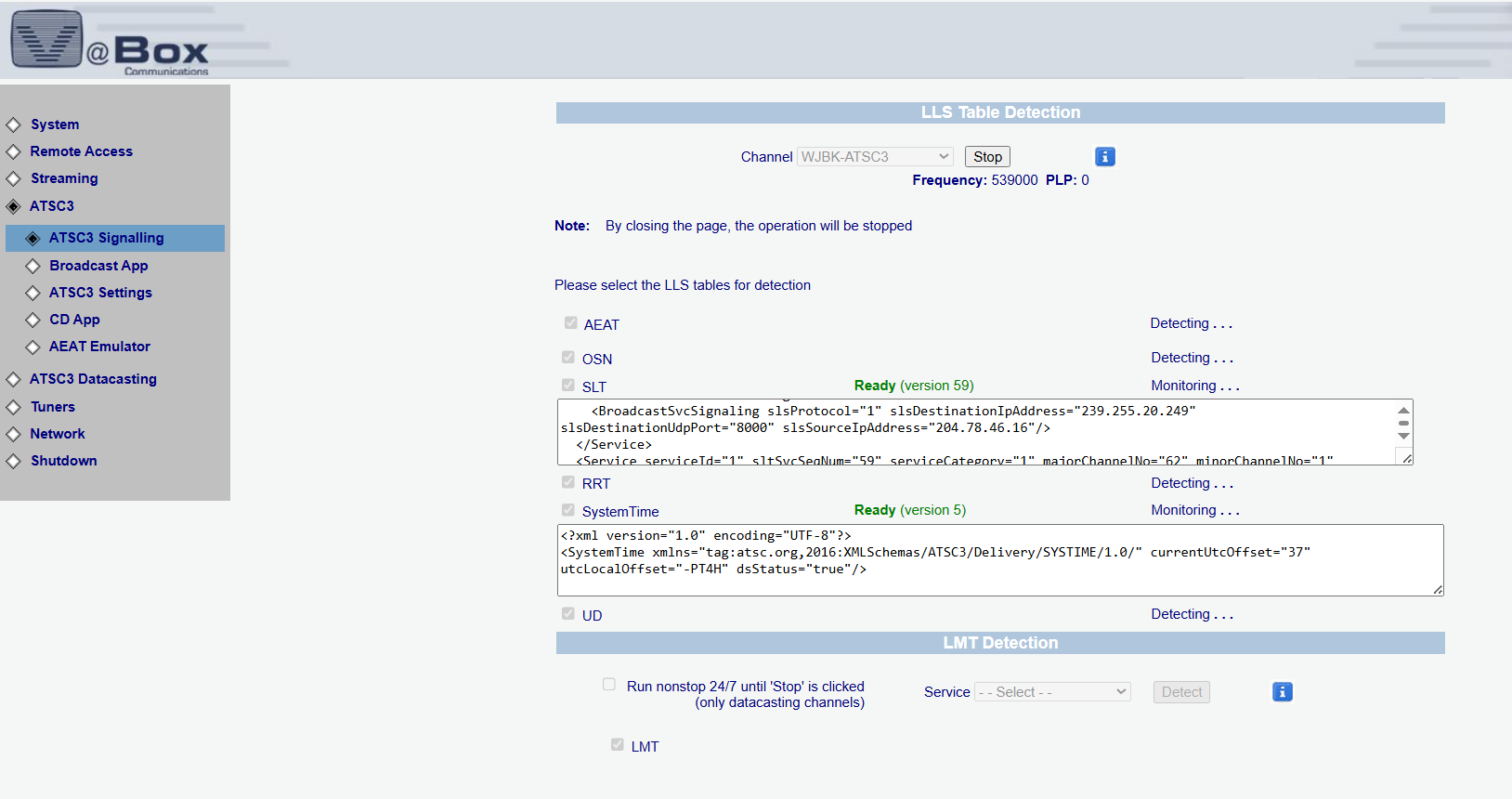Open the Network menu
The image size is (1512, 799).
[x=58, y=434]
